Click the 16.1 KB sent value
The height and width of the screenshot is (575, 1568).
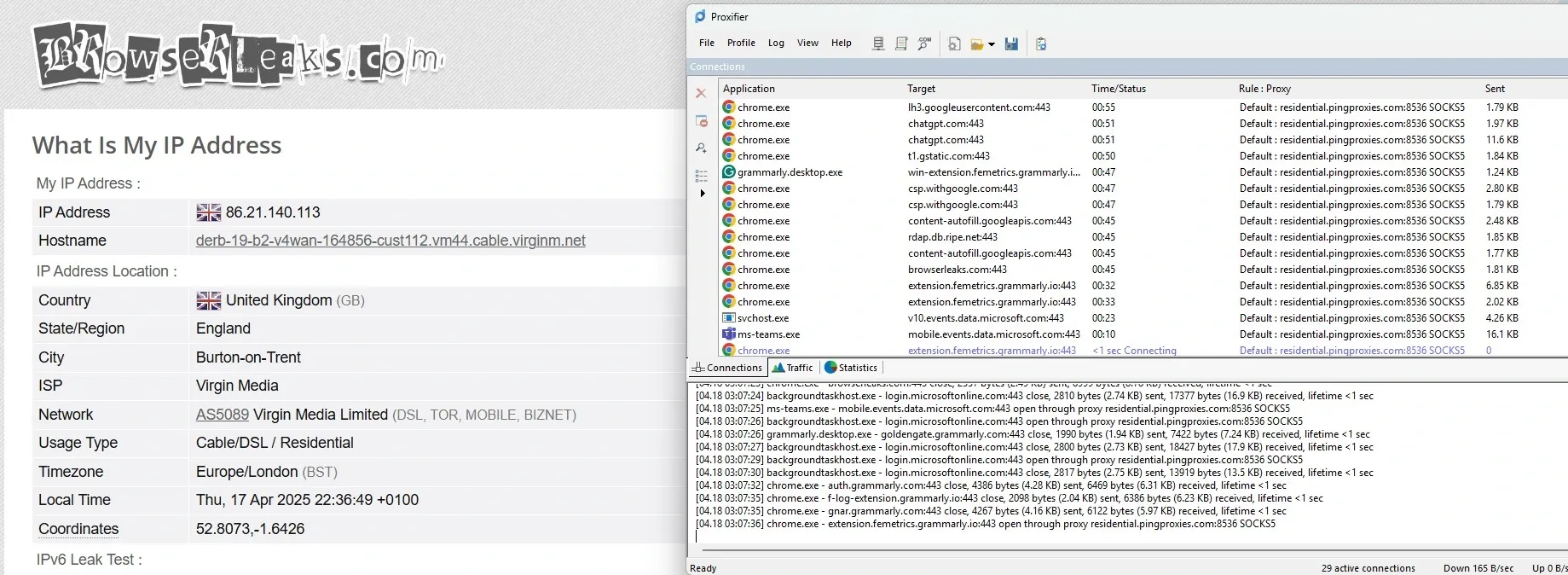(x=1501, y=334)
